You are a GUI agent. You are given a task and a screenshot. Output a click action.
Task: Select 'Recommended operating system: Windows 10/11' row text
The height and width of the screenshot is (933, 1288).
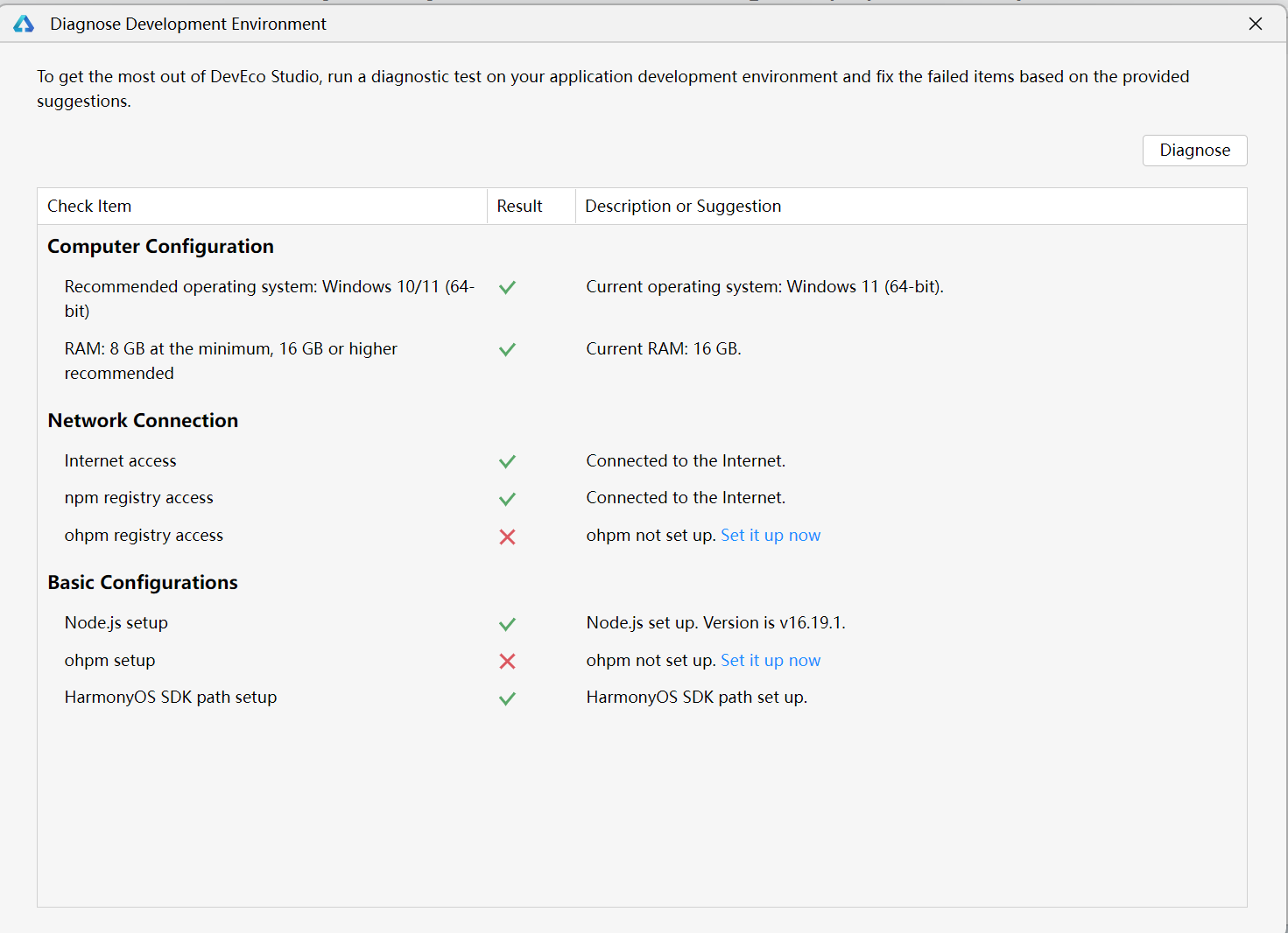click(270, 299)
